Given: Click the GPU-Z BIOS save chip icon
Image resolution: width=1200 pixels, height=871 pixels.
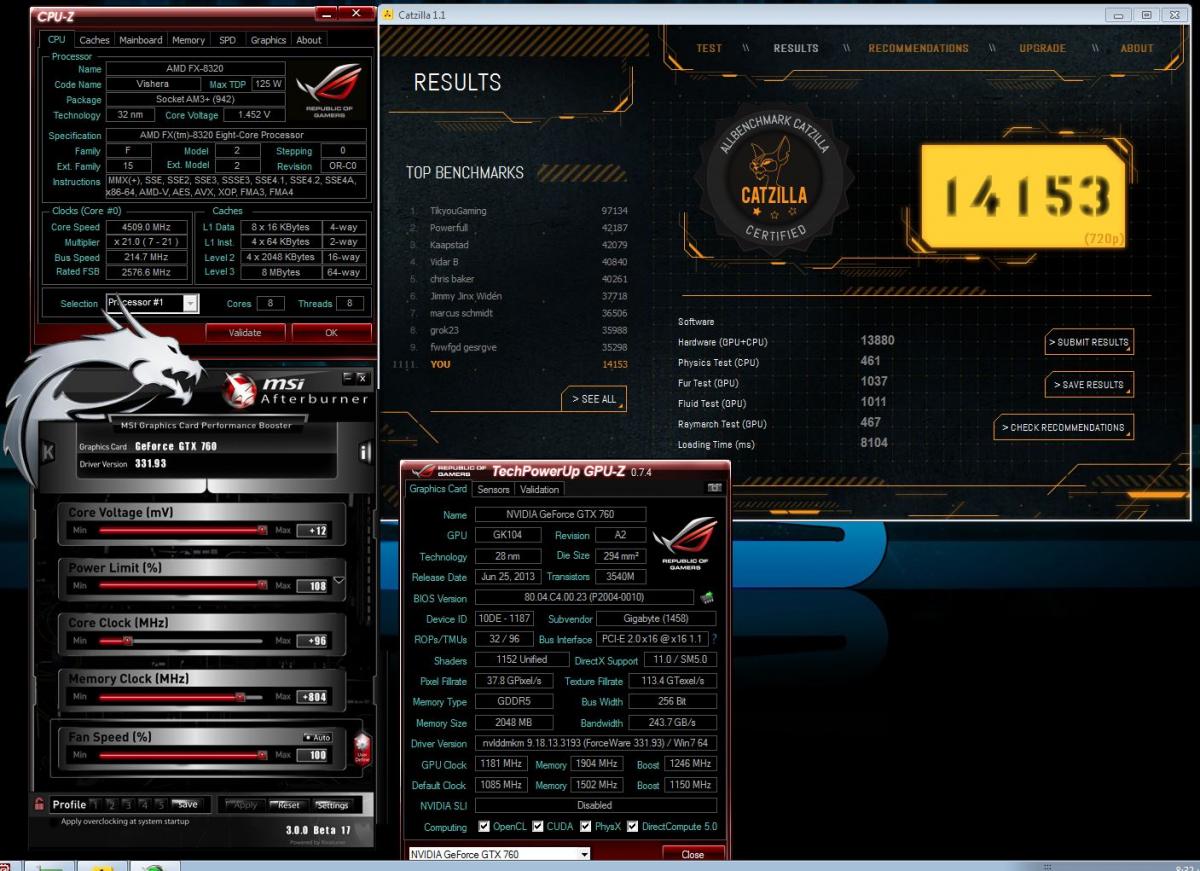Looking at the screenshot, I should (x=707, y=597).
